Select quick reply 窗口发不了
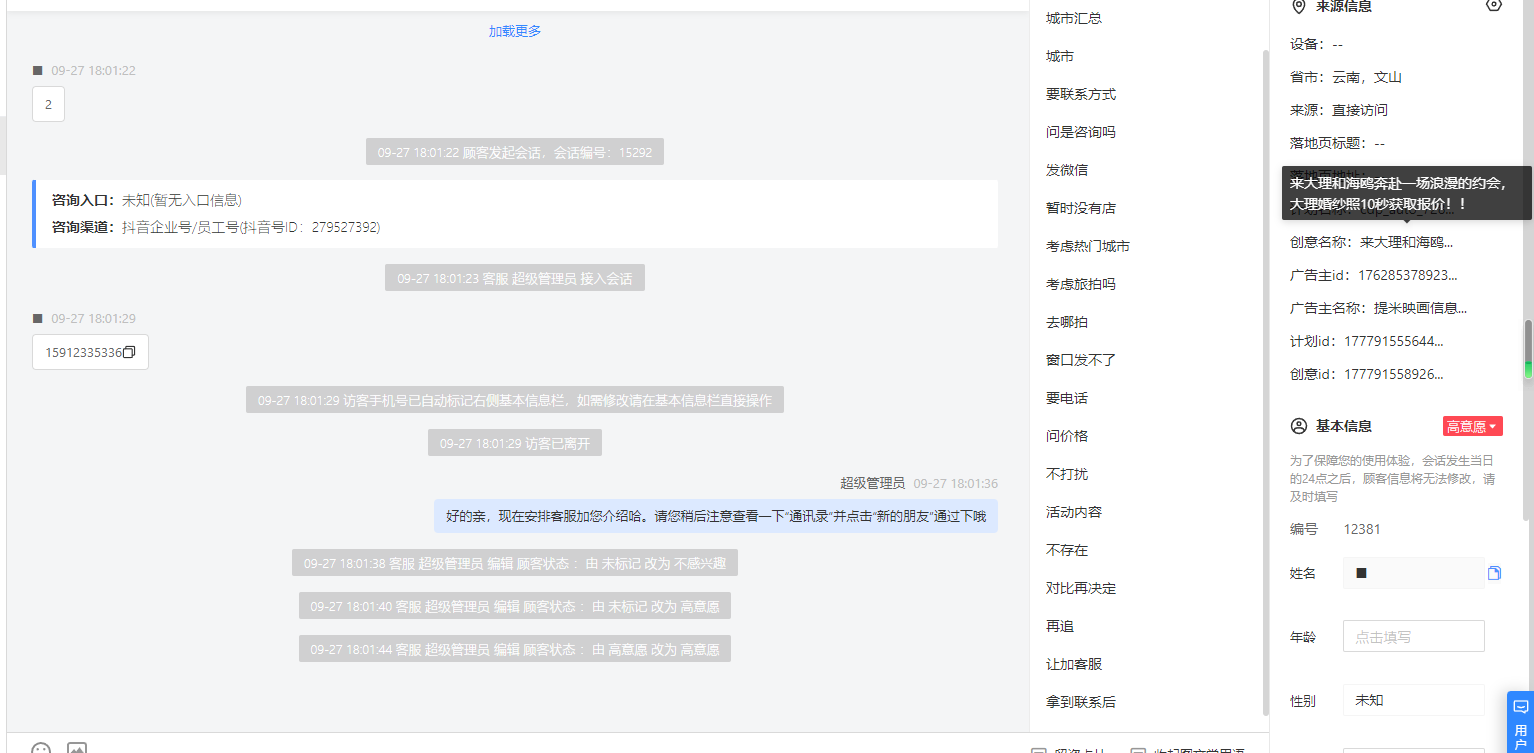The image size is (1534, 753). tap(1081, 360)
